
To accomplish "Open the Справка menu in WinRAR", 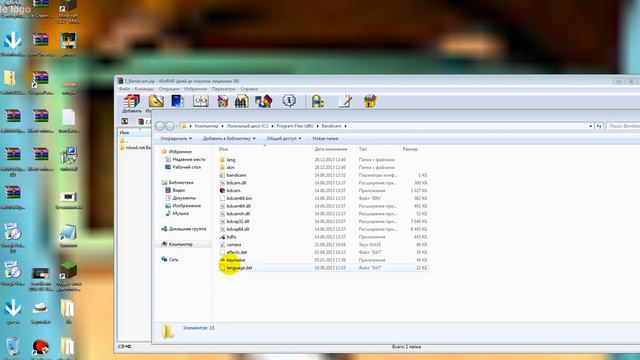I will pos(249,89).
